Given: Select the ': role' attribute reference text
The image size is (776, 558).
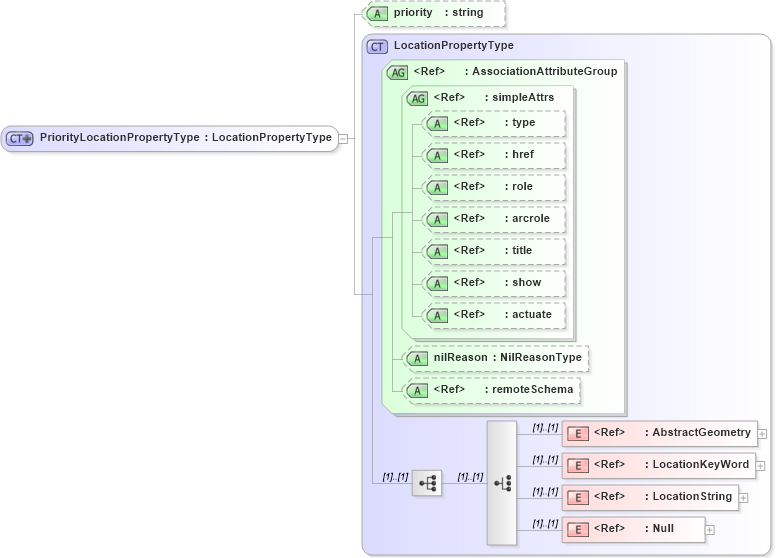Looking at the screenshot, I should 518,186.
